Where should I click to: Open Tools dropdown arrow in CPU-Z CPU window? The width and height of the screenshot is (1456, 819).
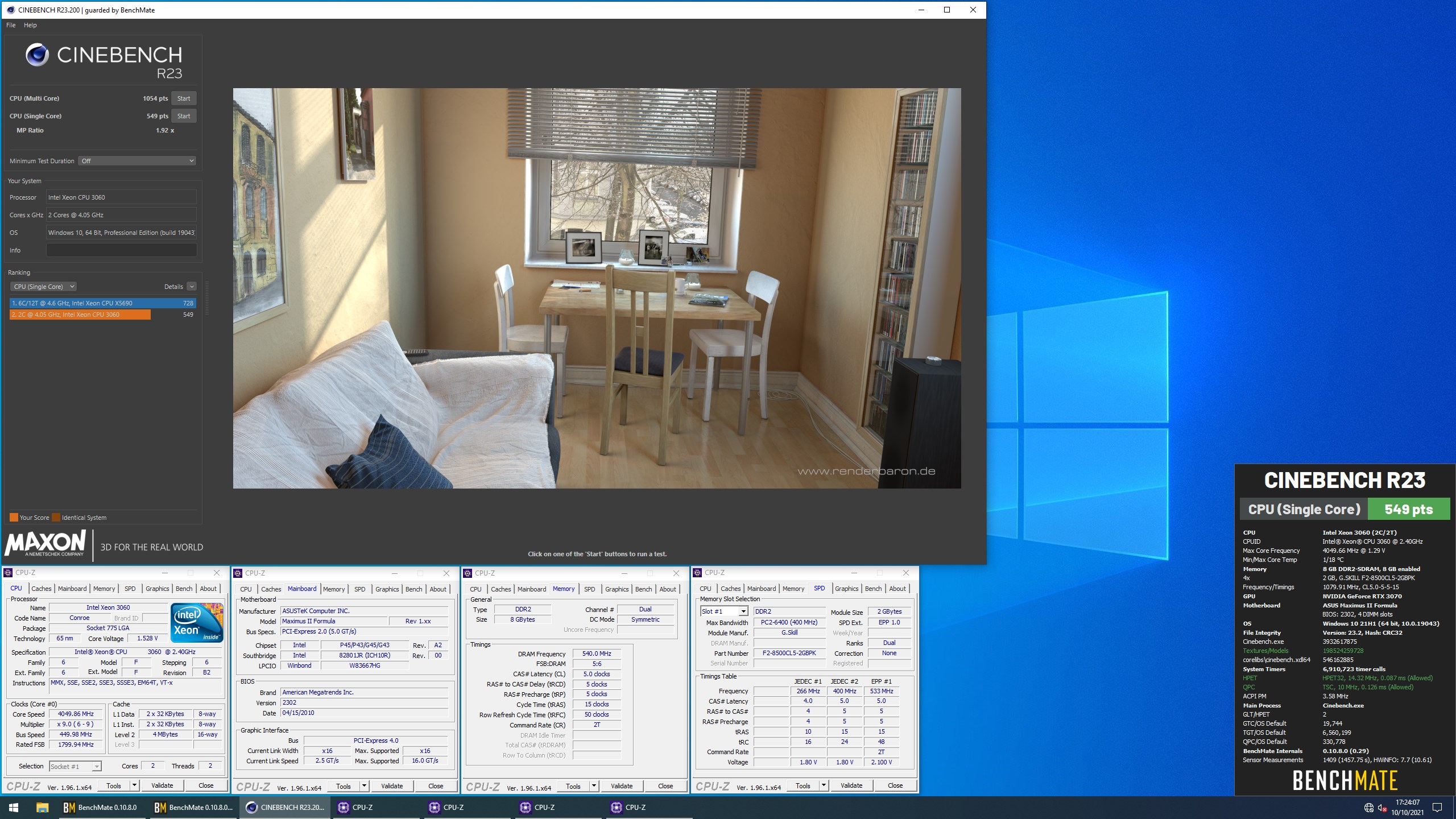pyautogui.click(x=135, y=785)
